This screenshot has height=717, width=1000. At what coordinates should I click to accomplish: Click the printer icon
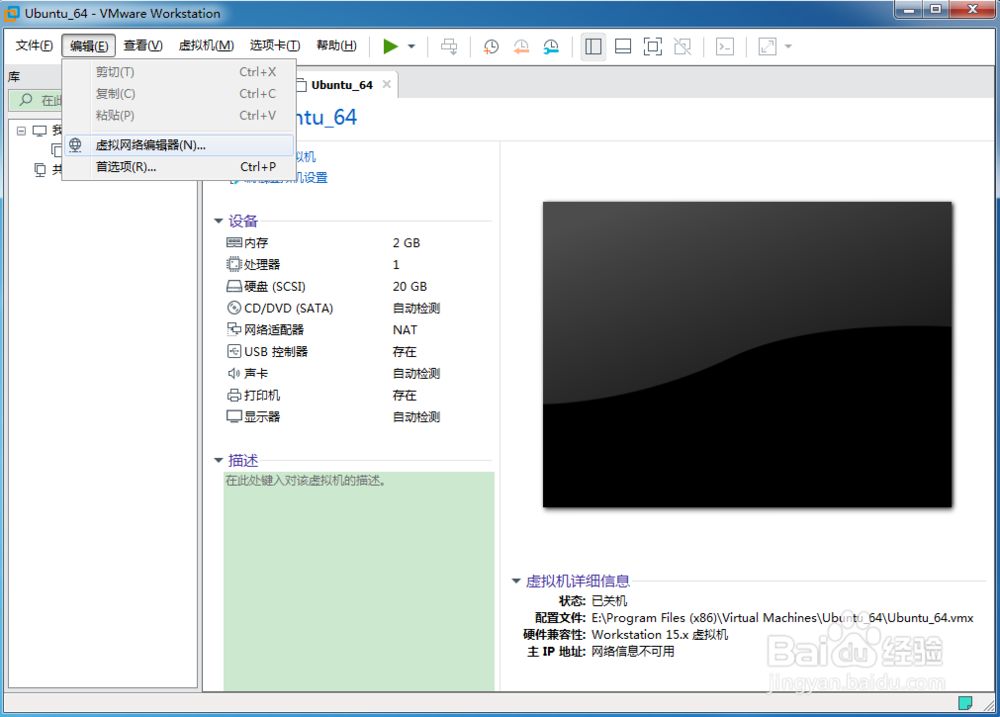coord(234,395)
